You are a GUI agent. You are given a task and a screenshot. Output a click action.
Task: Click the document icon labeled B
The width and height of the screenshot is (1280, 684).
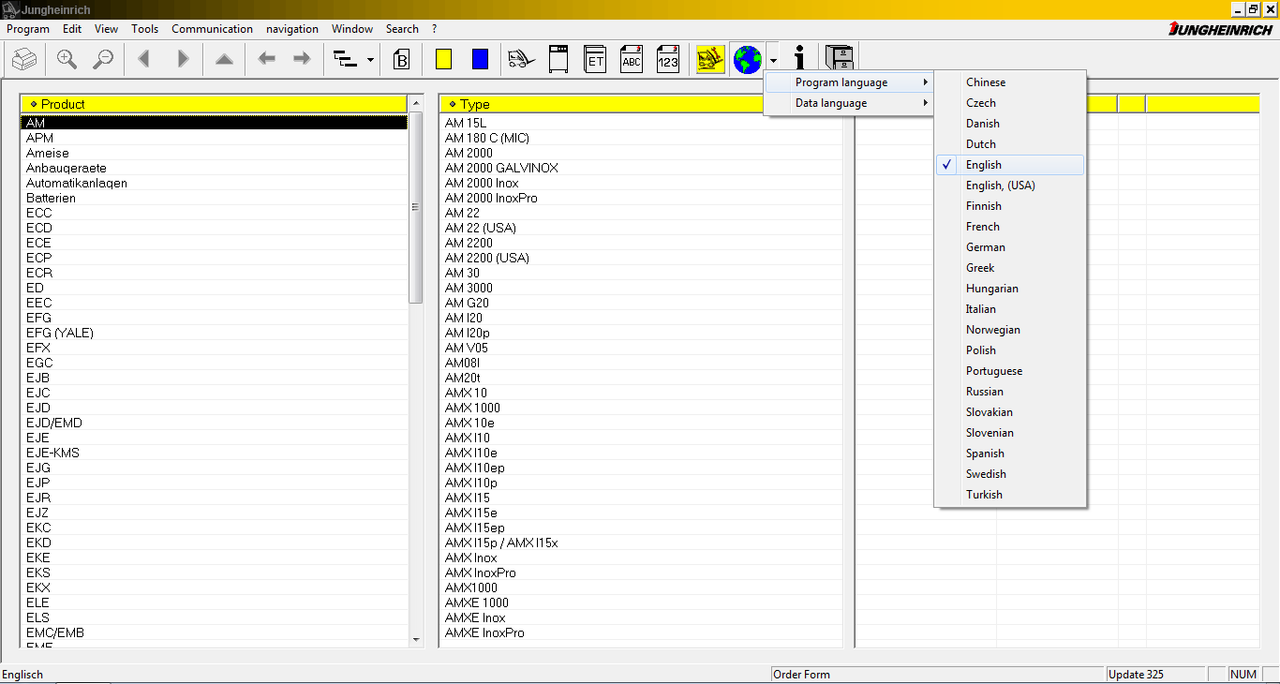click(402, 59)
